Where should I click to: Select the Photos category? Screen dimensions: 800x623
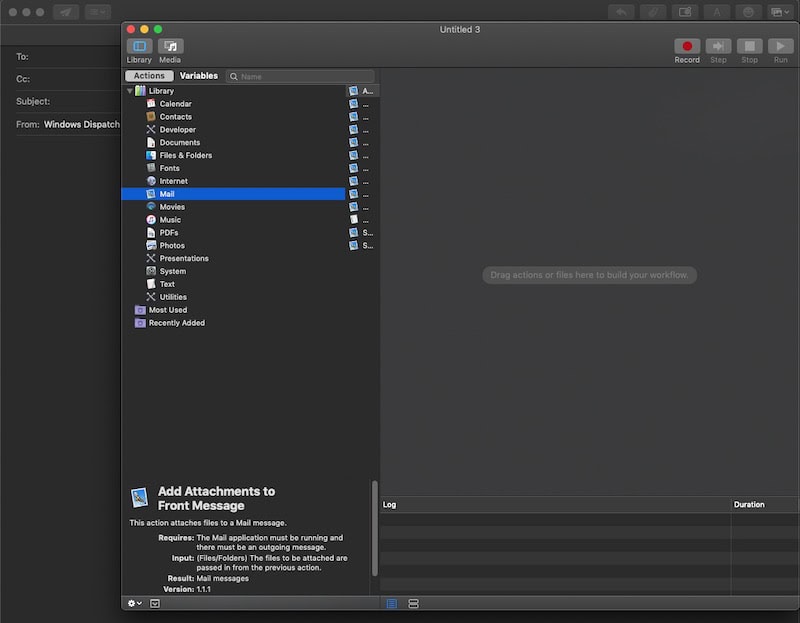[233, 245]
